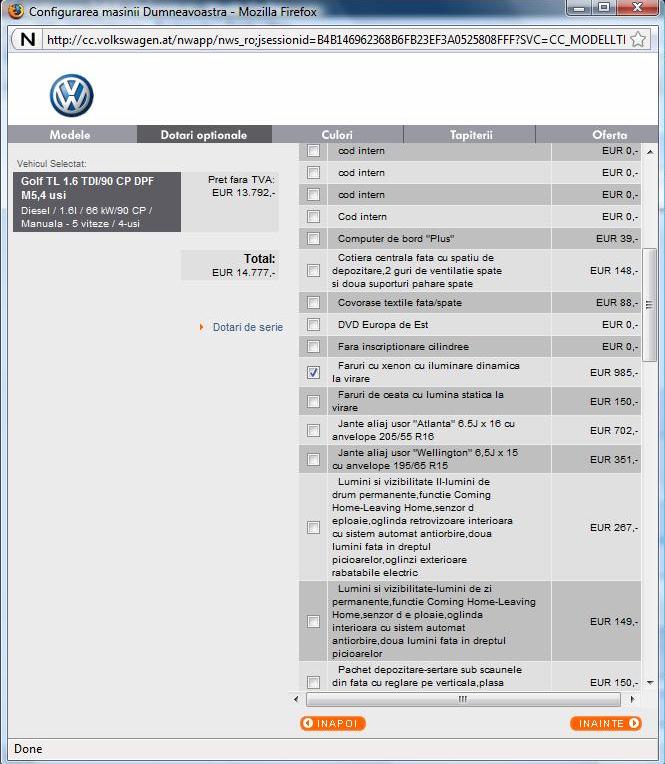Click horizontal scrollbar right arrow

[632, 699]
